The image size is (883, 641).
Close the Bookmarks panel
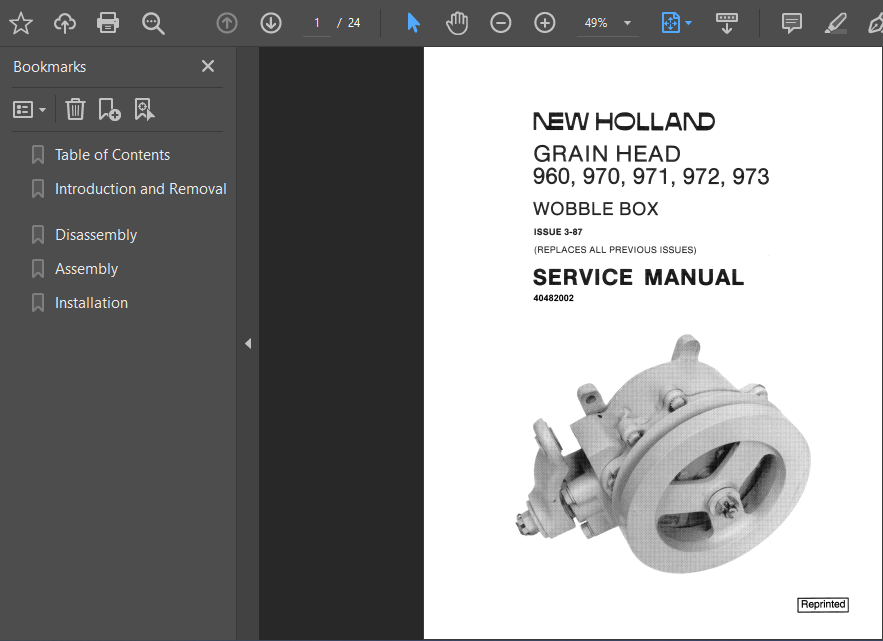pyautogui.click(x=207, y=66)
